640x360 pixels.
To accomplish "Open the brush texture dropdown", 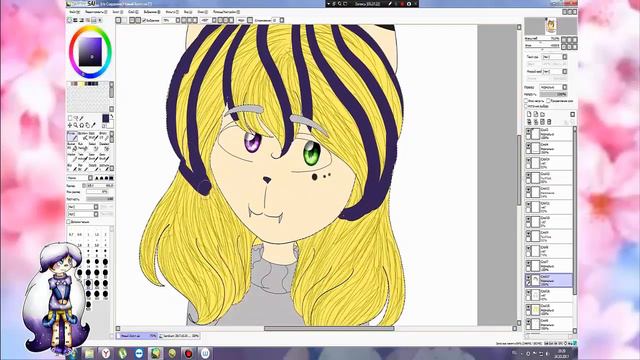I will tap(96, 214).
